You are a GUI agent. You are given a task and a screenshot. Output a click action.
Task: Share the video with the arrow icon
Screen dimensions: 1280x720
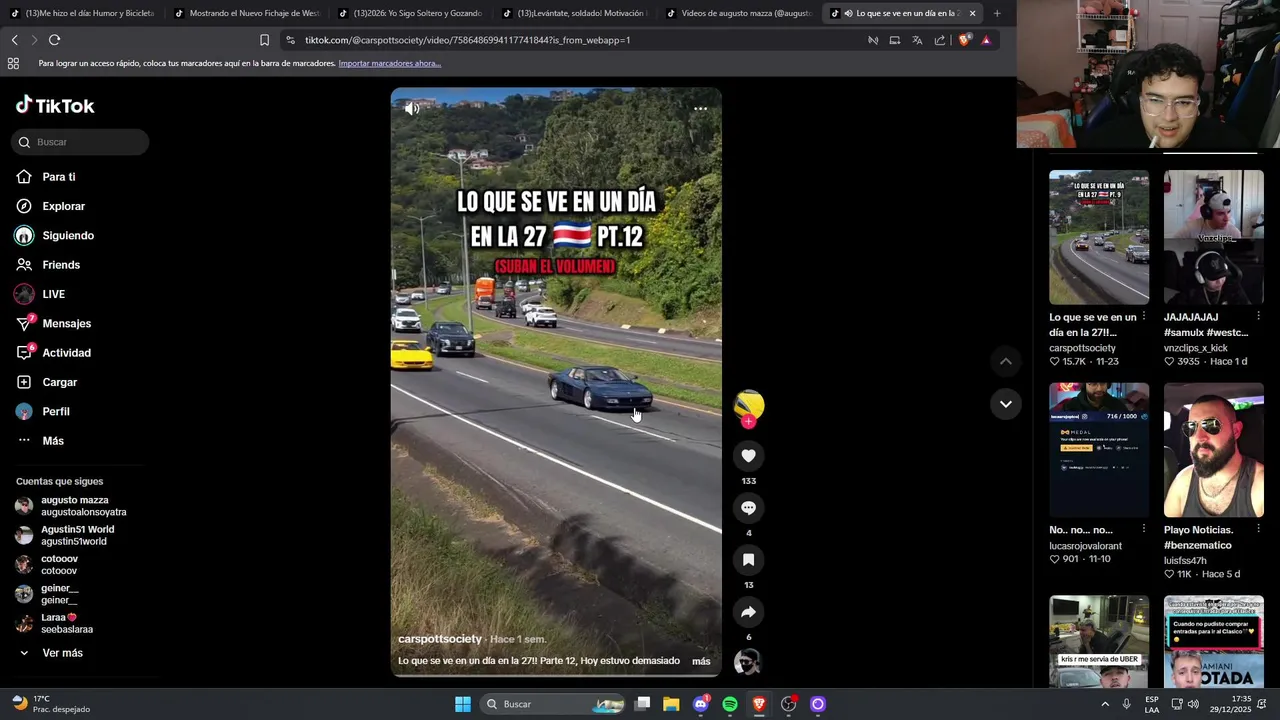point(748,612)
